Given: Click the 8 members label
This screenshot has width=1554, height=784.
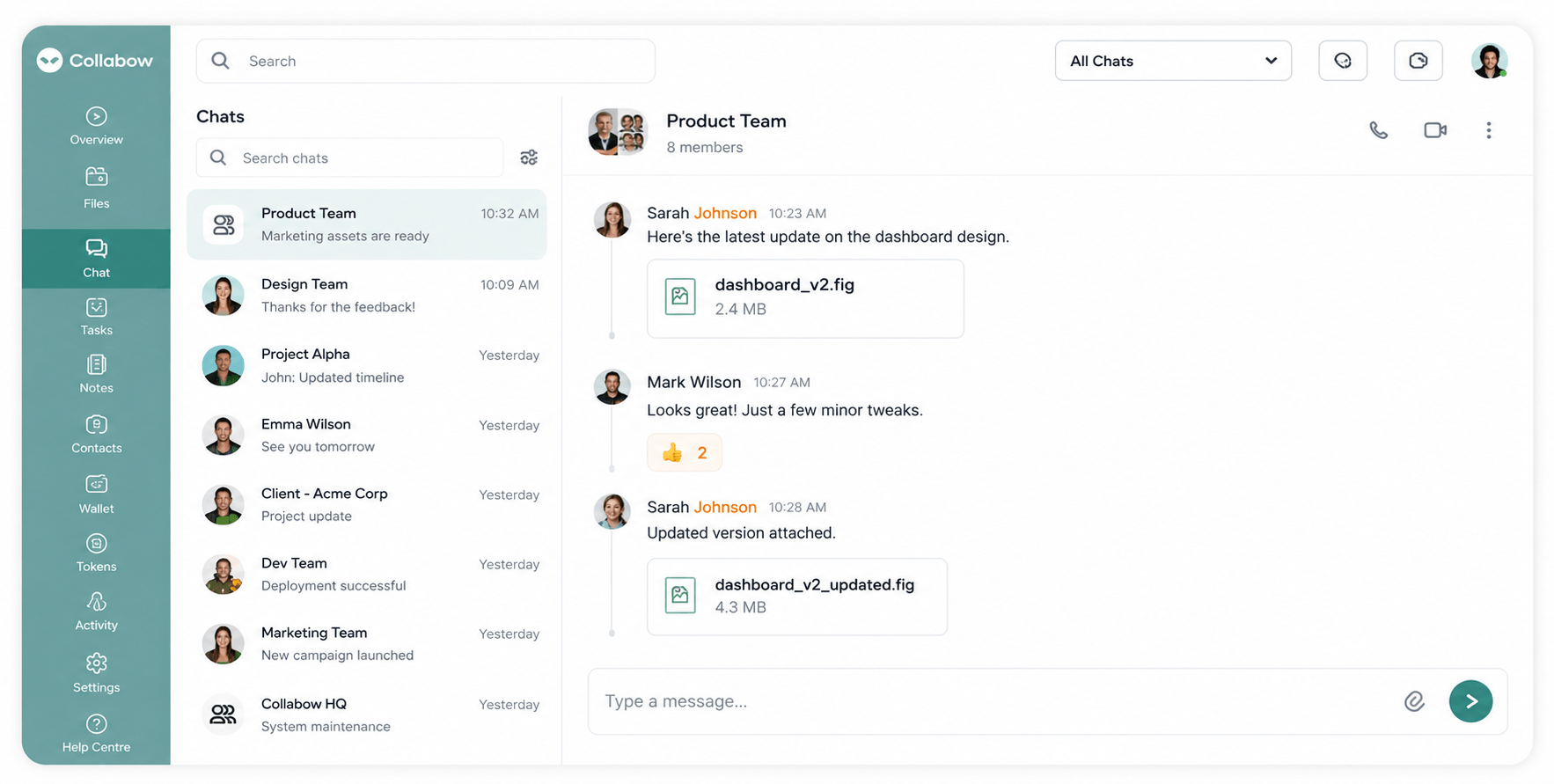Looking at the screenshot, I should pyautogui.click(x=704, y=147).
